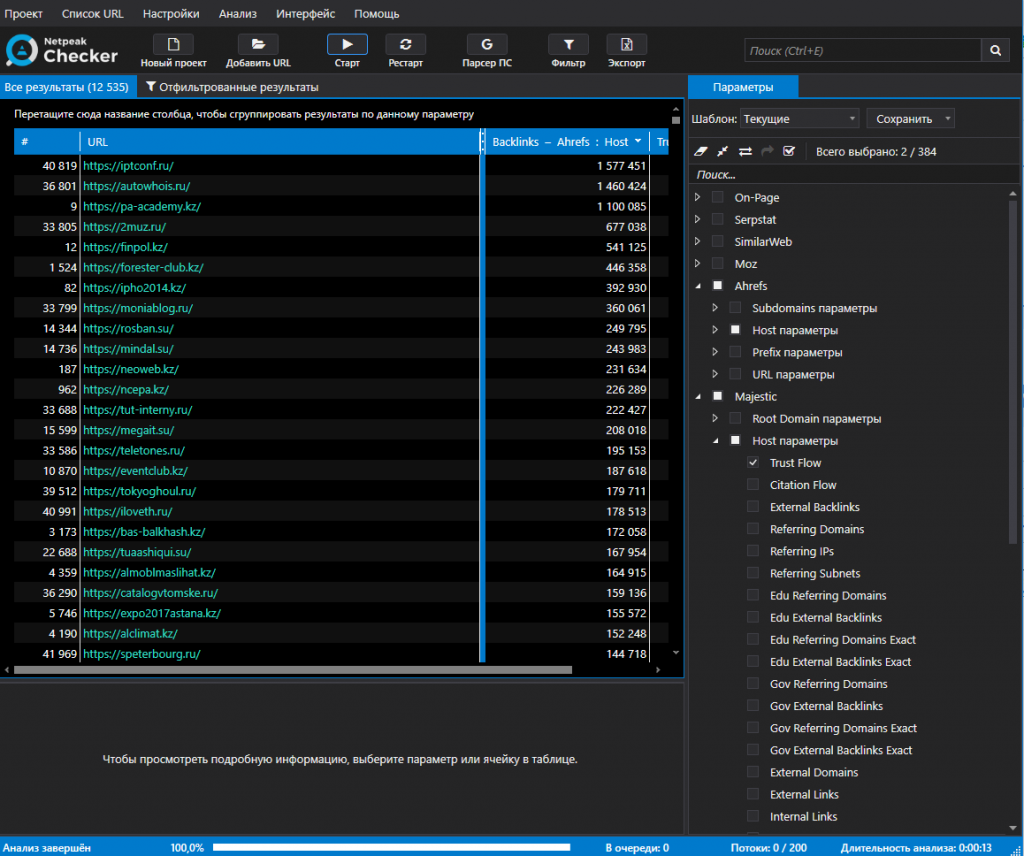Click the Новый проект toolbar icon
The width and height of the screenshot is (1024, 856).
pos(173,44)
